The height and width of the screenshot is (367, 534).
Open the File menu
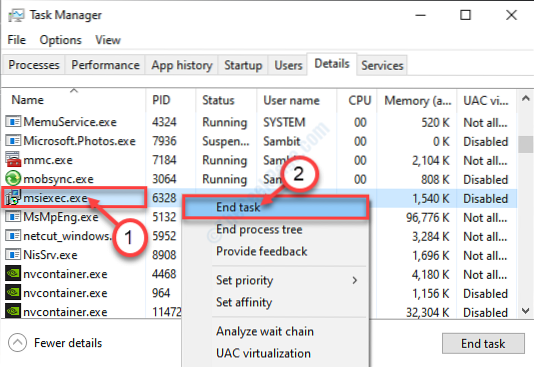(17, 40)
